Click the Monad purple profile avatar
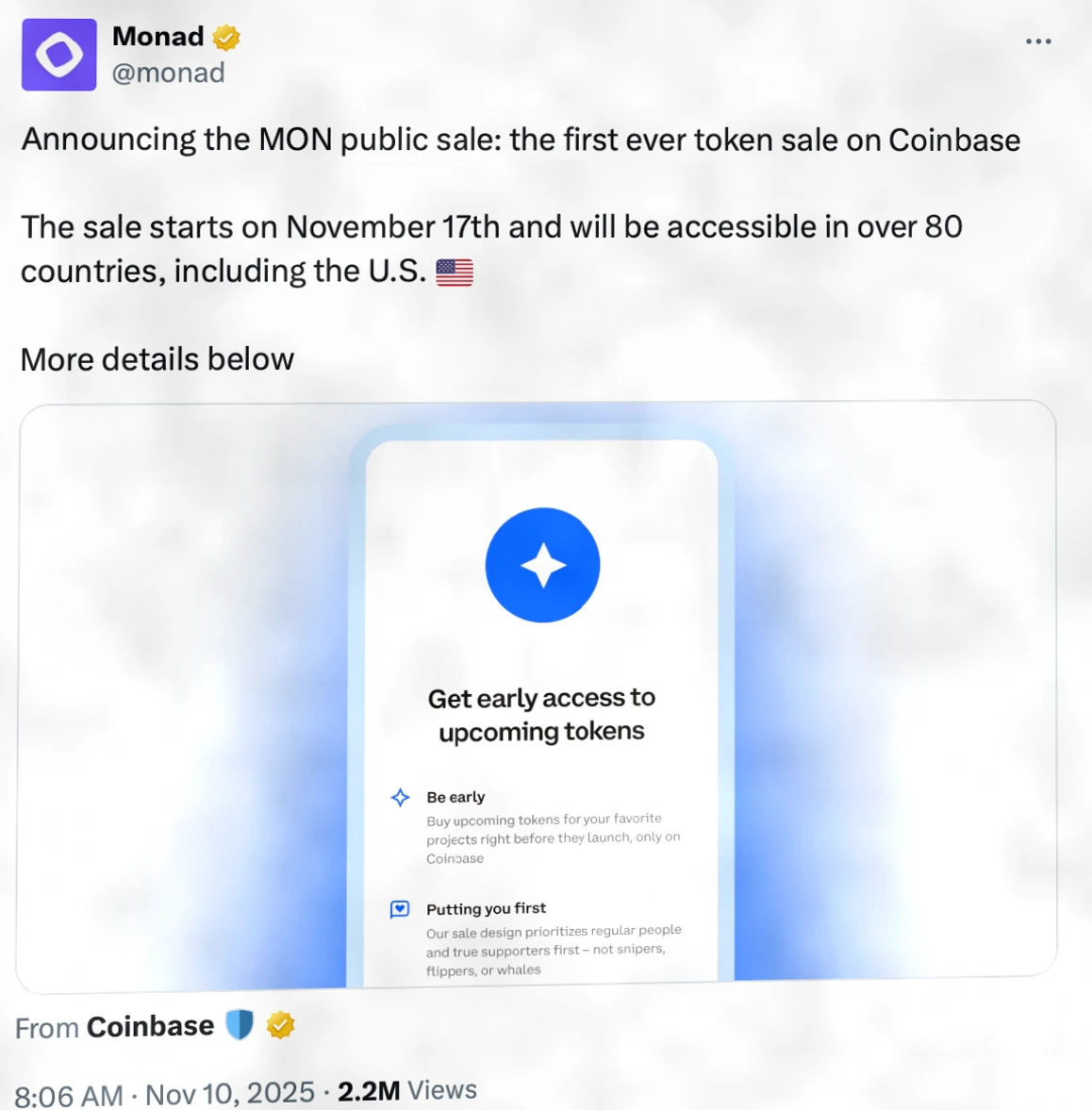This screenshot has height=1110, width=1092. [x=58, y=55]
